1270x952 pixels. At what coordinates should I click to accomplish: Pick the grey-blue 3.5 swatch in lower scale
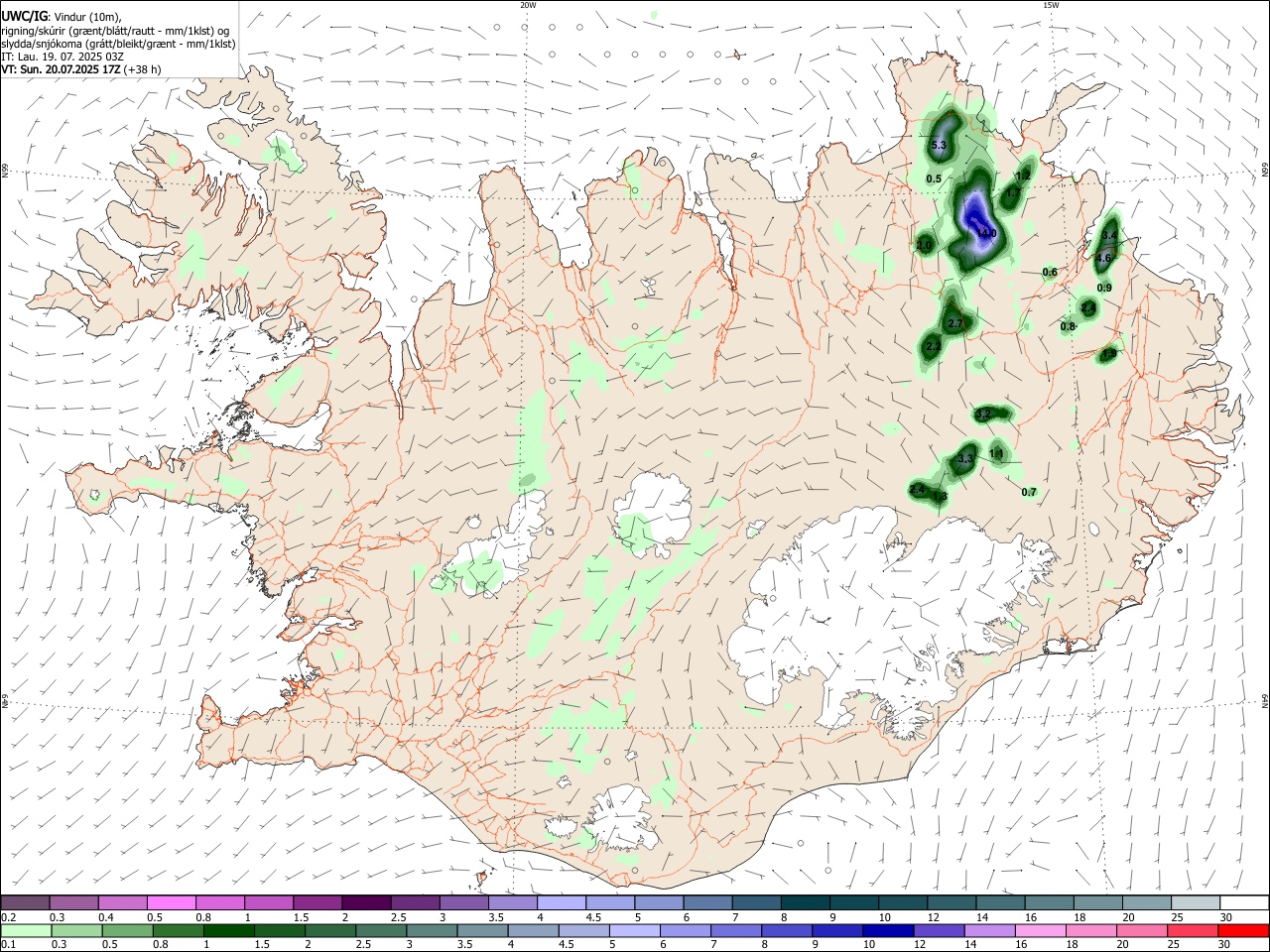pyautogui.click(x=482, y=931)
